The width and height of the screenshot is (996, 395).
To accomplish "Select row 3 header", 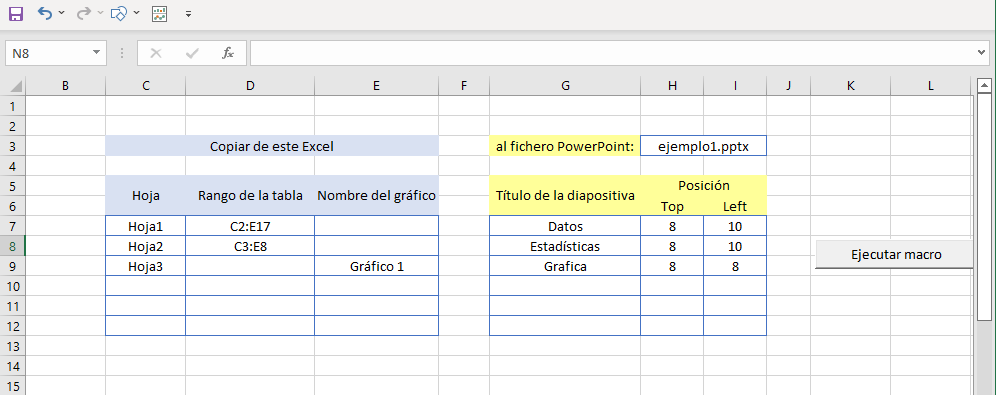I will click(x=13, y=146).
